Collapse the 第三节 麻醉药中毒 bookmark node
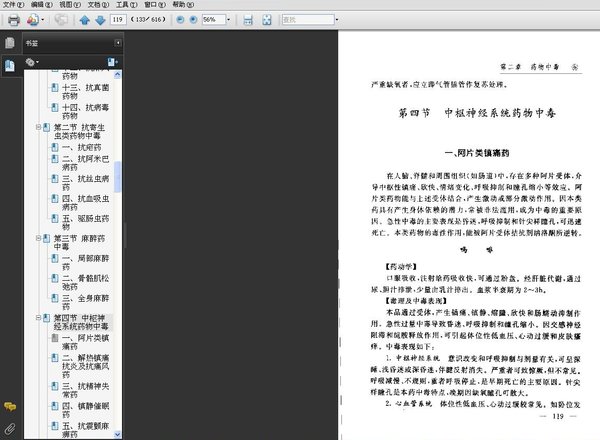 point(38,238)
